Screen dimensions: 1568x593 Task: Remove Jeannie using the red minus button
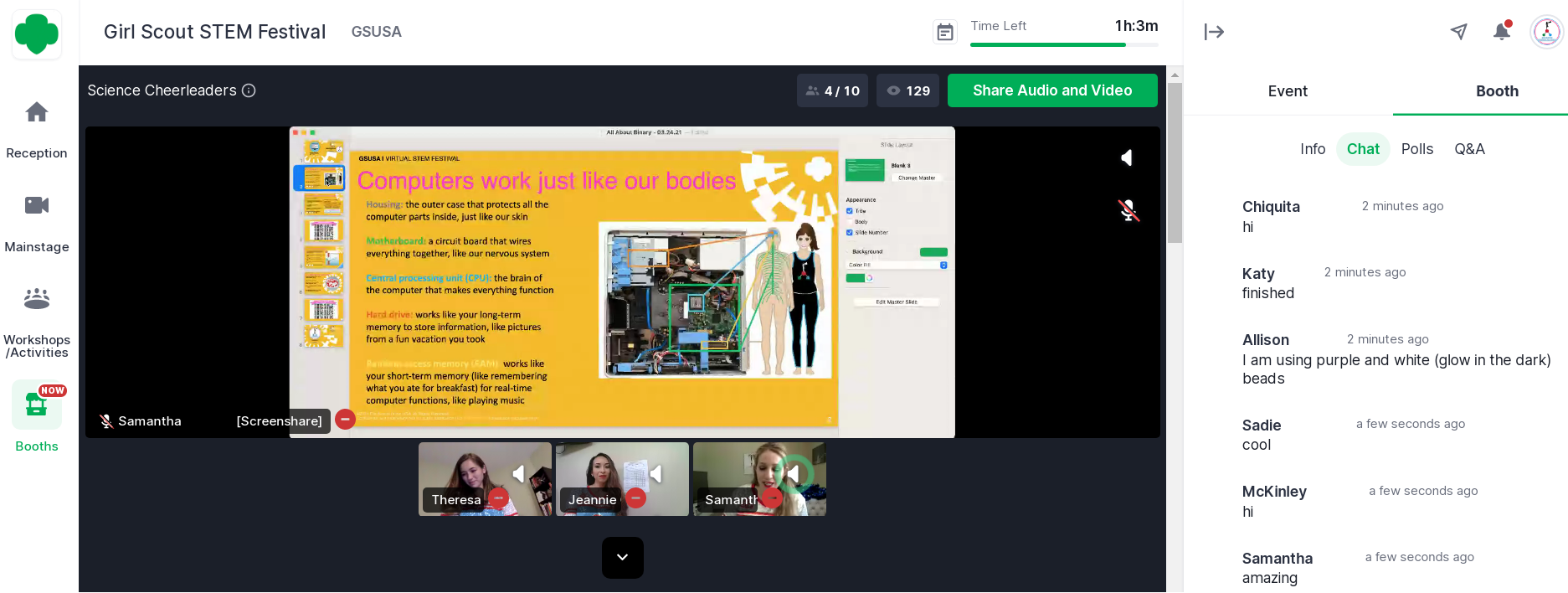point(636,498)
